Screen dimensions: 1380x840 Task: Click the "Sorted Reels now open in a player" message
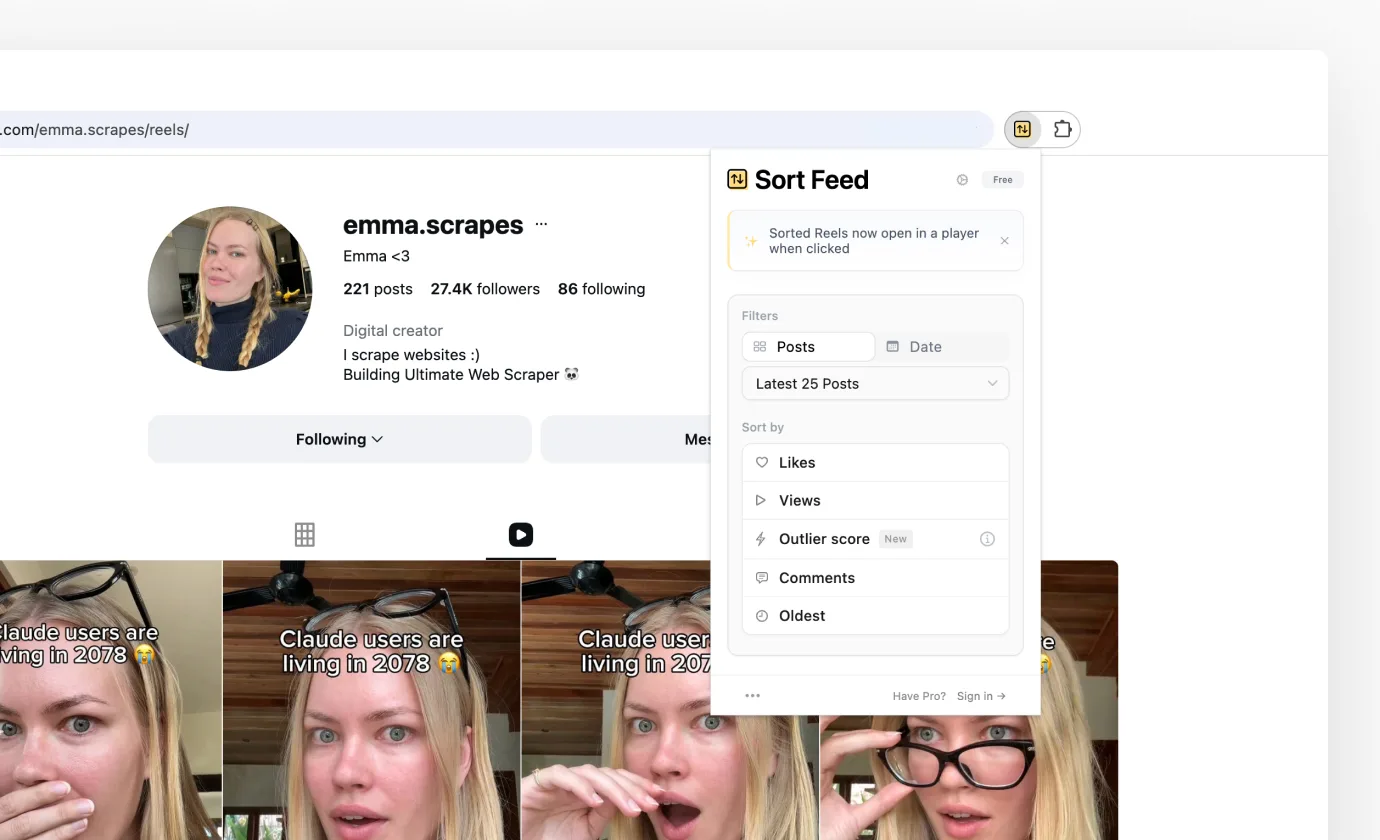pos(874,241)
